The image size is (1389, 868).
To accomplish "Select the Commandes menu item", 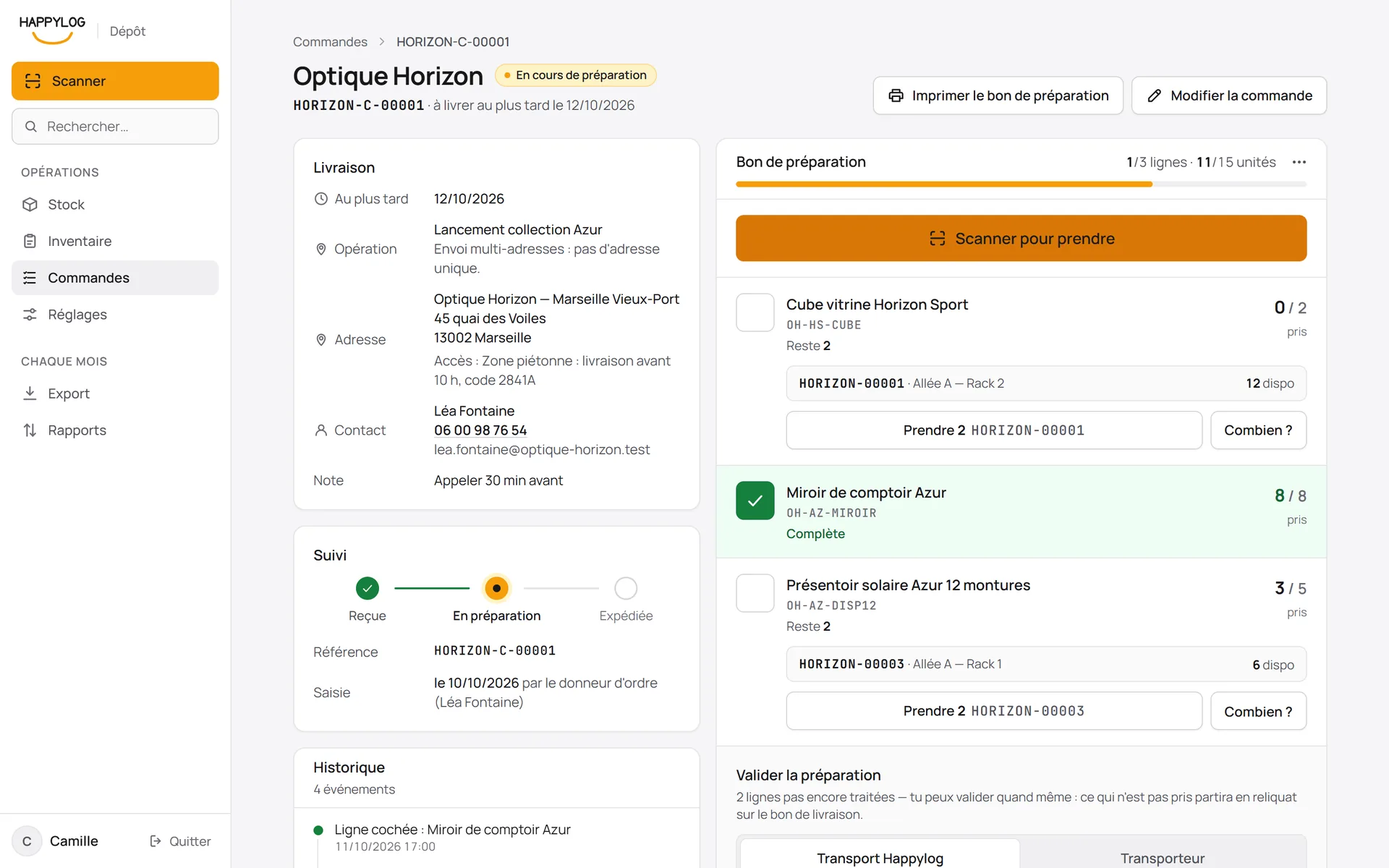I will 115,278.
